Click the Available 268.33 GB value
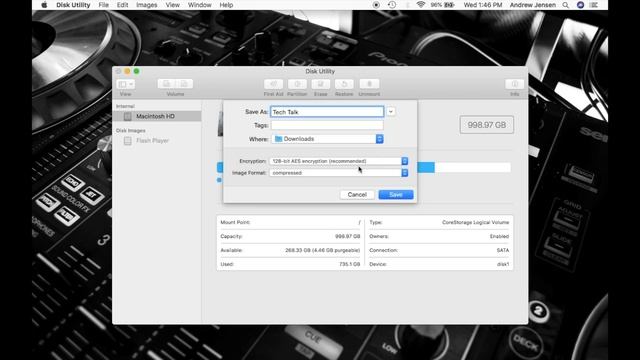 pyautogui.click(x=322, y=250)
